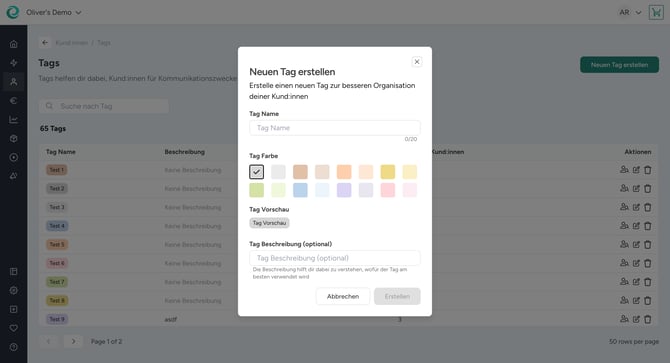Open the Euro finance icon in sidebar

tap(14, 101)
